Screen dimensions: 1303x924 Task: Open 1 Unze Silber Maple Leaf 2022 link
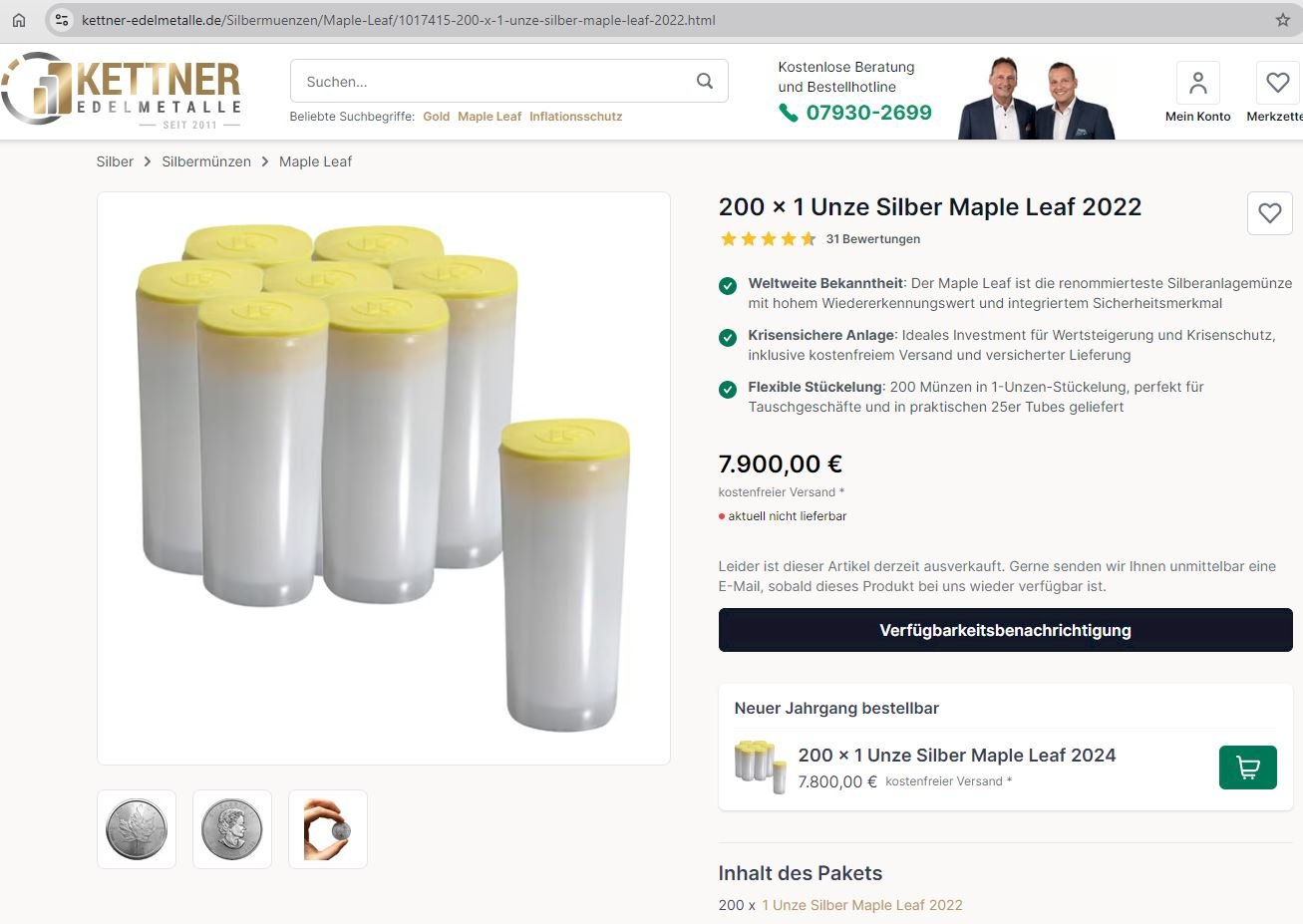(x=862, y=905)
